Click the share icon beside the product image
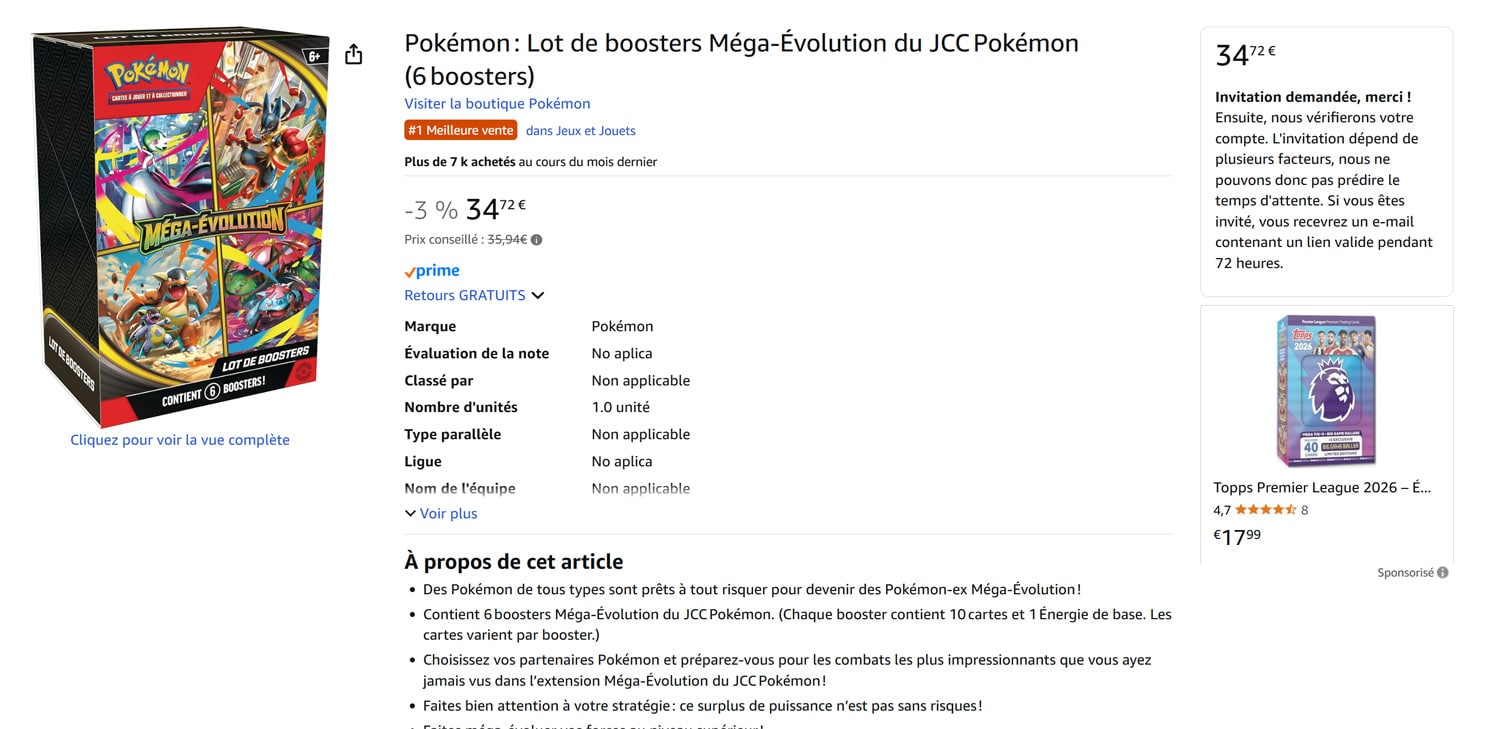This screenshot has width=1500, height=729. [x=353, y=55]
